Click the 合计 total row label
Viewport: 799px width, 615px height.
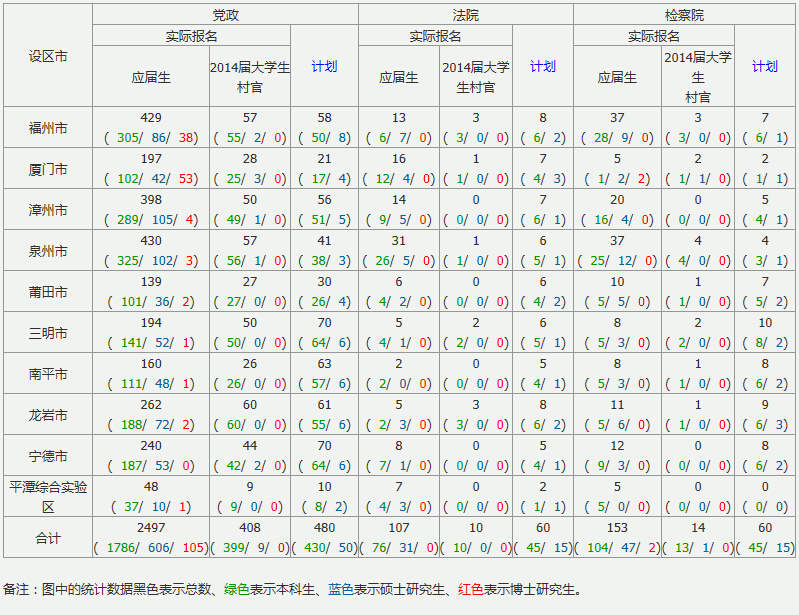[x=48, y=538]
